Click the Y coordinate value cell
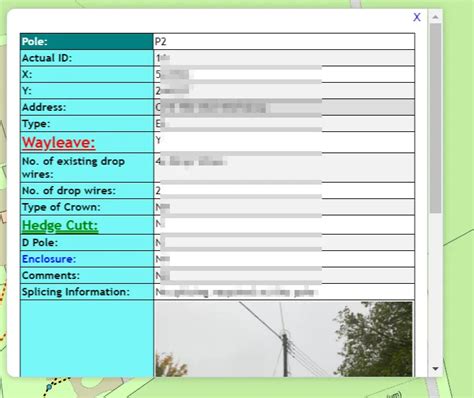 [284, 91]
